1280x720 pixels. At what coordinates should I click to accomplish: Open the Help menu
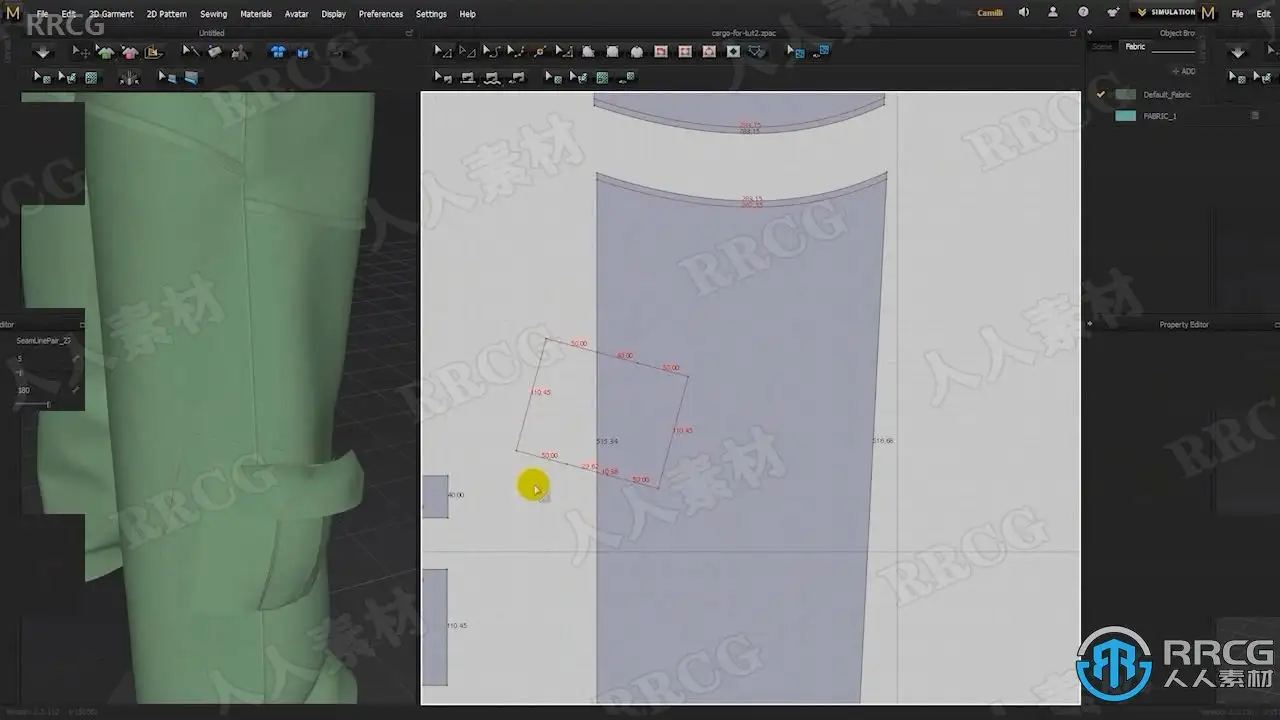click(x=467, y=14)
